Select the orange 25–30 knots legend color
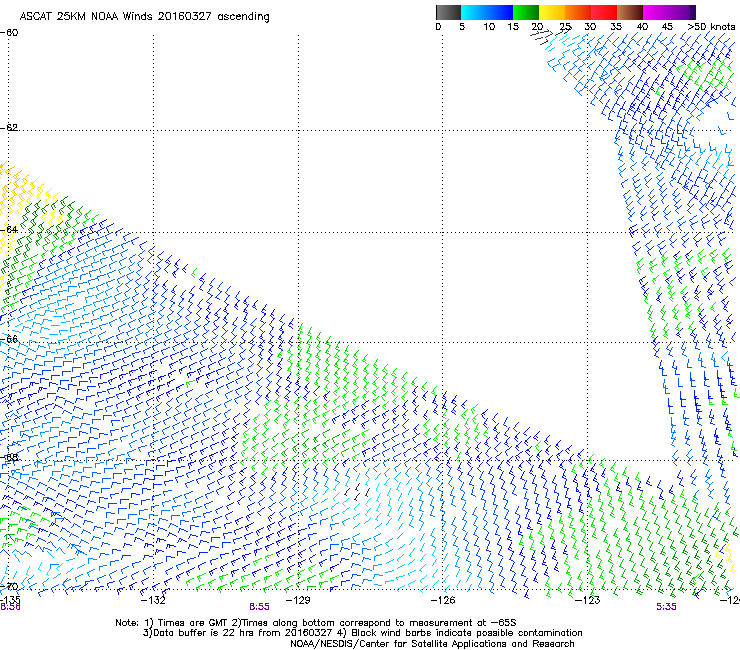The image size is (740, 650). tap(578, 12)
